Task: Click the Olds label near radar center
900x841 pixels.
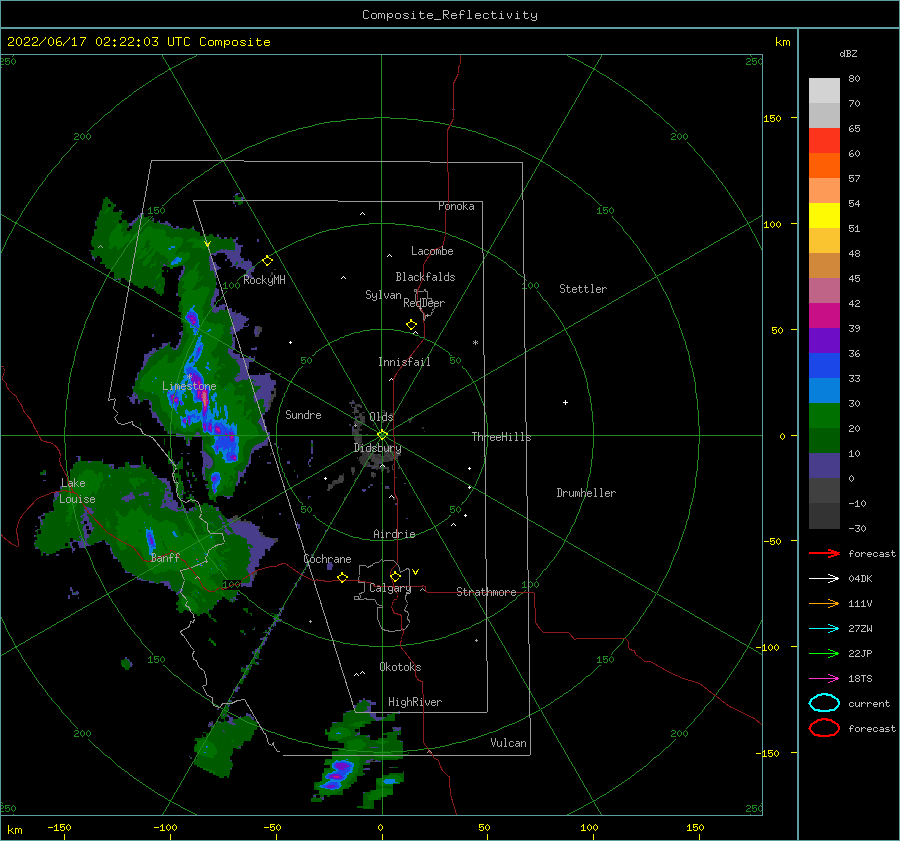Action: [381, 417]
